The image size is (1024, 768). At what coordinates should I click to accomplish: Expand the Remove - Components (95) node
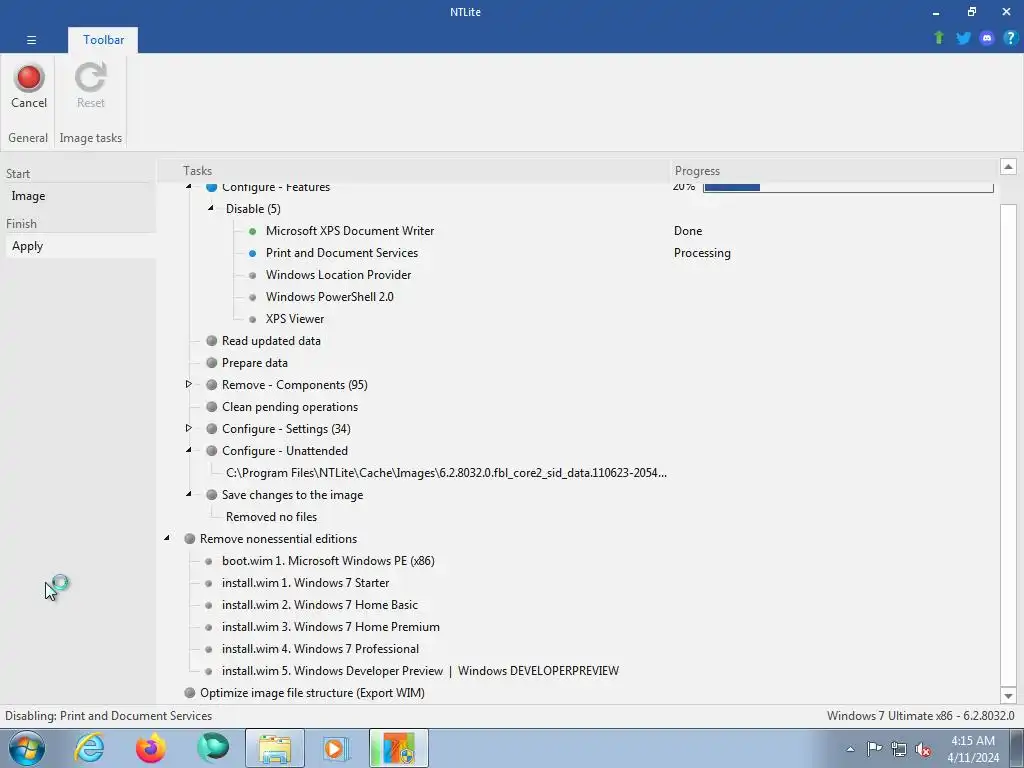coord(188,384)
